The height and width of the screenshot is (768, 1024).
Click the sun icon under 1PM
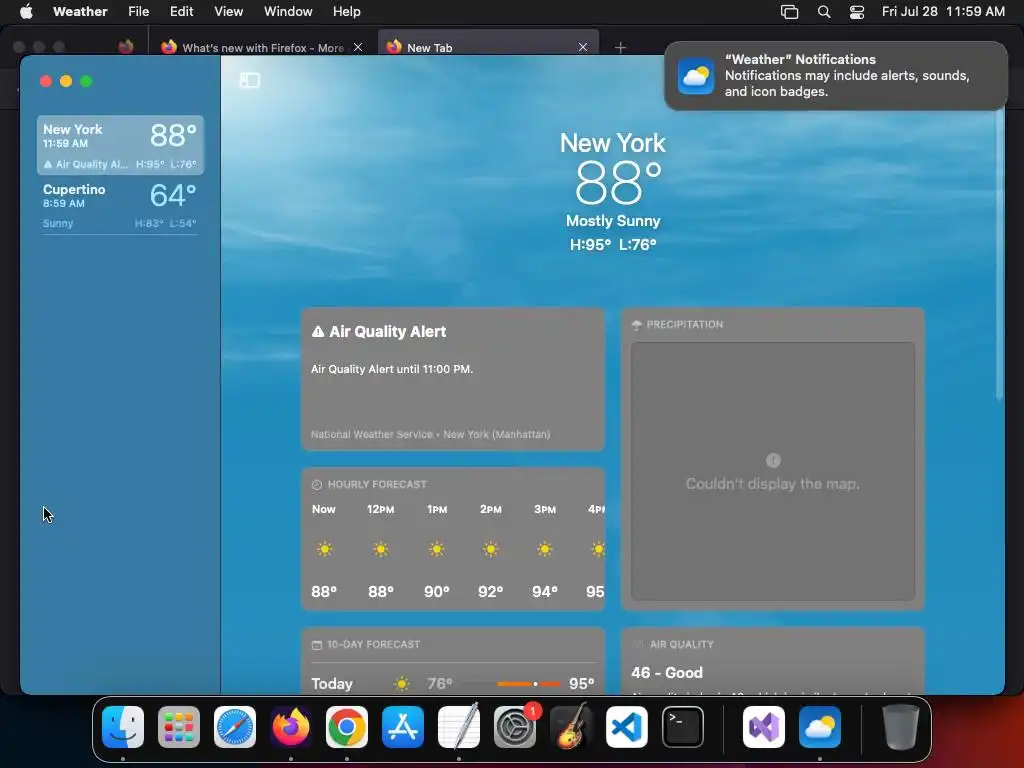pyautogui.click(x=437, y=549)
